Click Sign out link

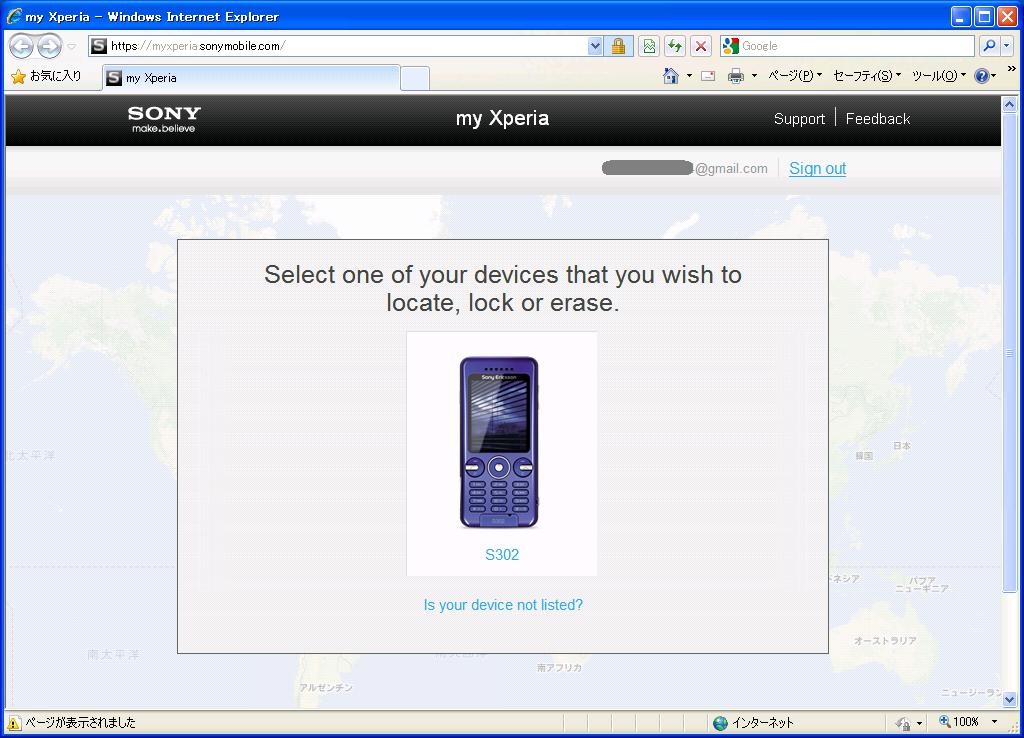tap(818, 168)
